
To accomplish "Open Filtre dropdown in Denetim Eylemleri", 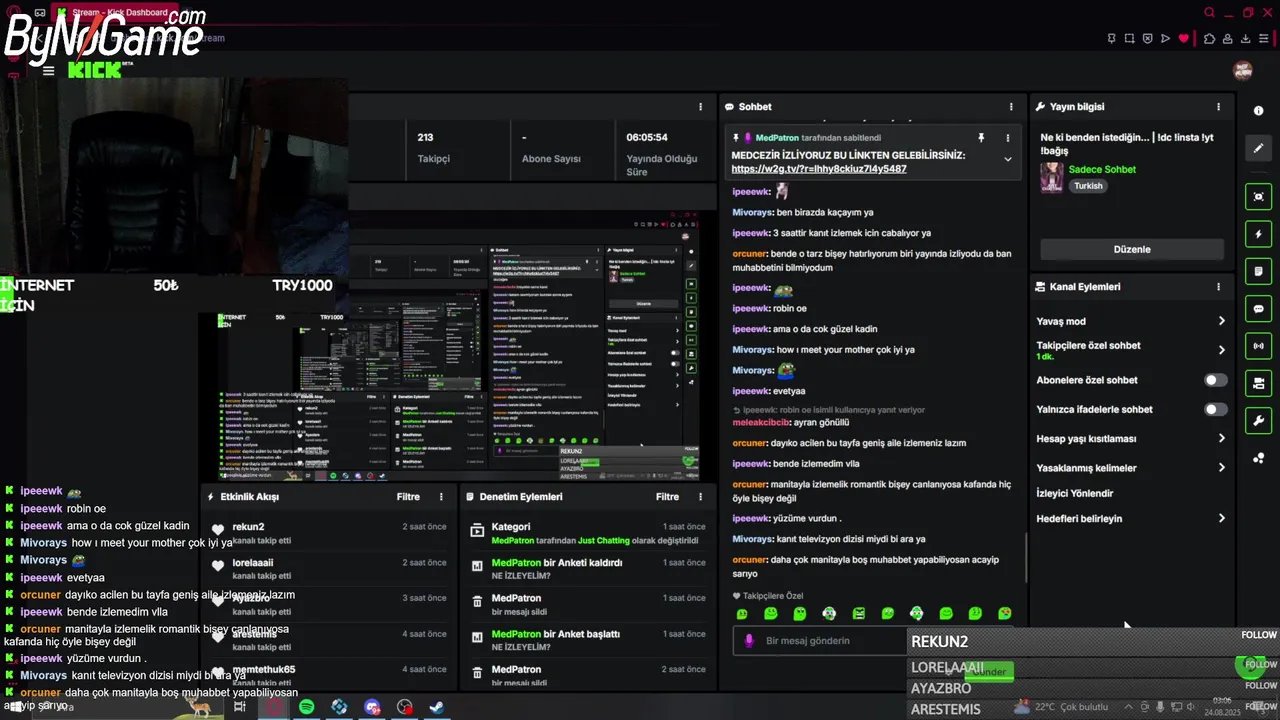I will tap(667, 497).
